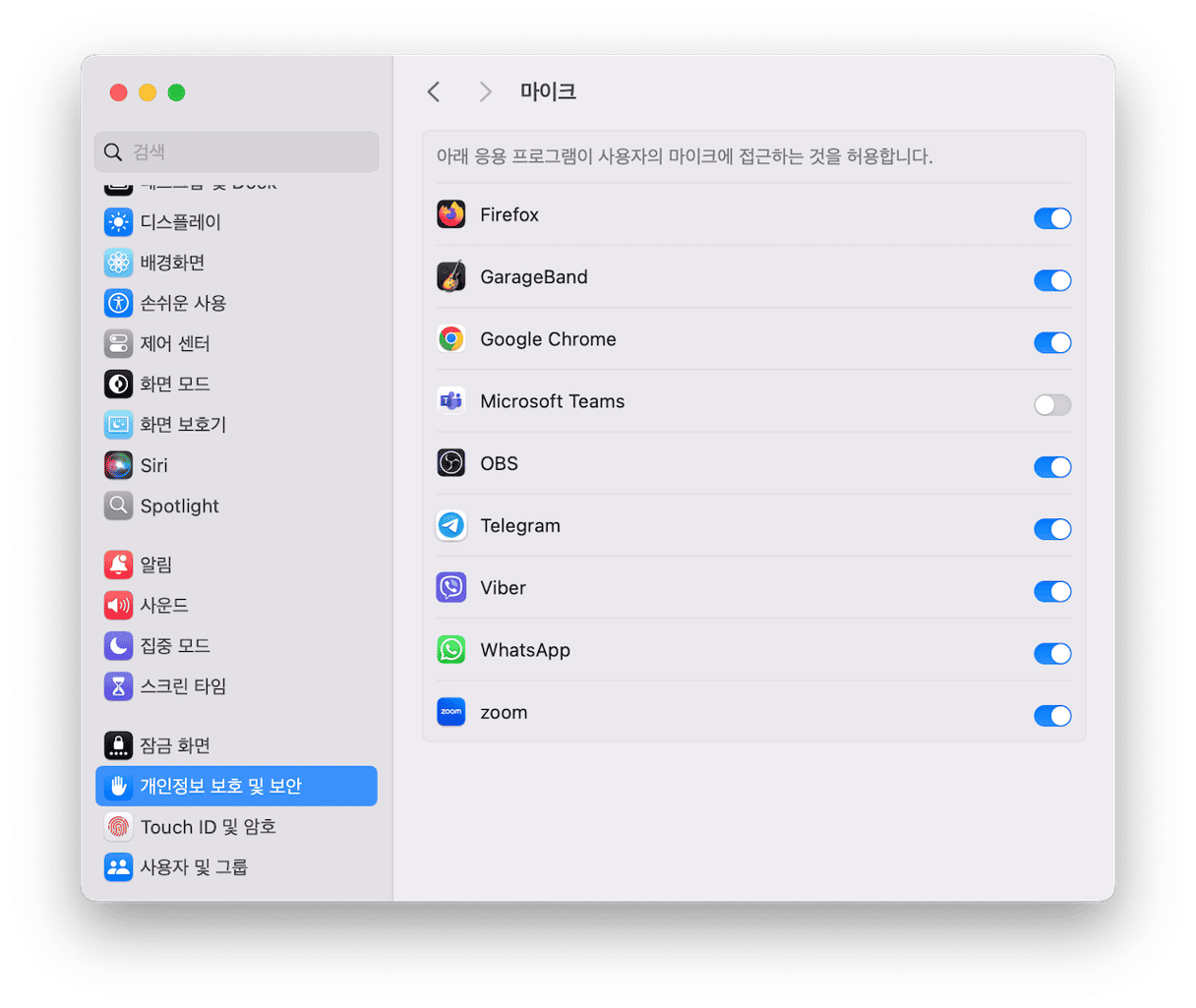Click the Telegram paper plane icon

(x=451, y=526)
